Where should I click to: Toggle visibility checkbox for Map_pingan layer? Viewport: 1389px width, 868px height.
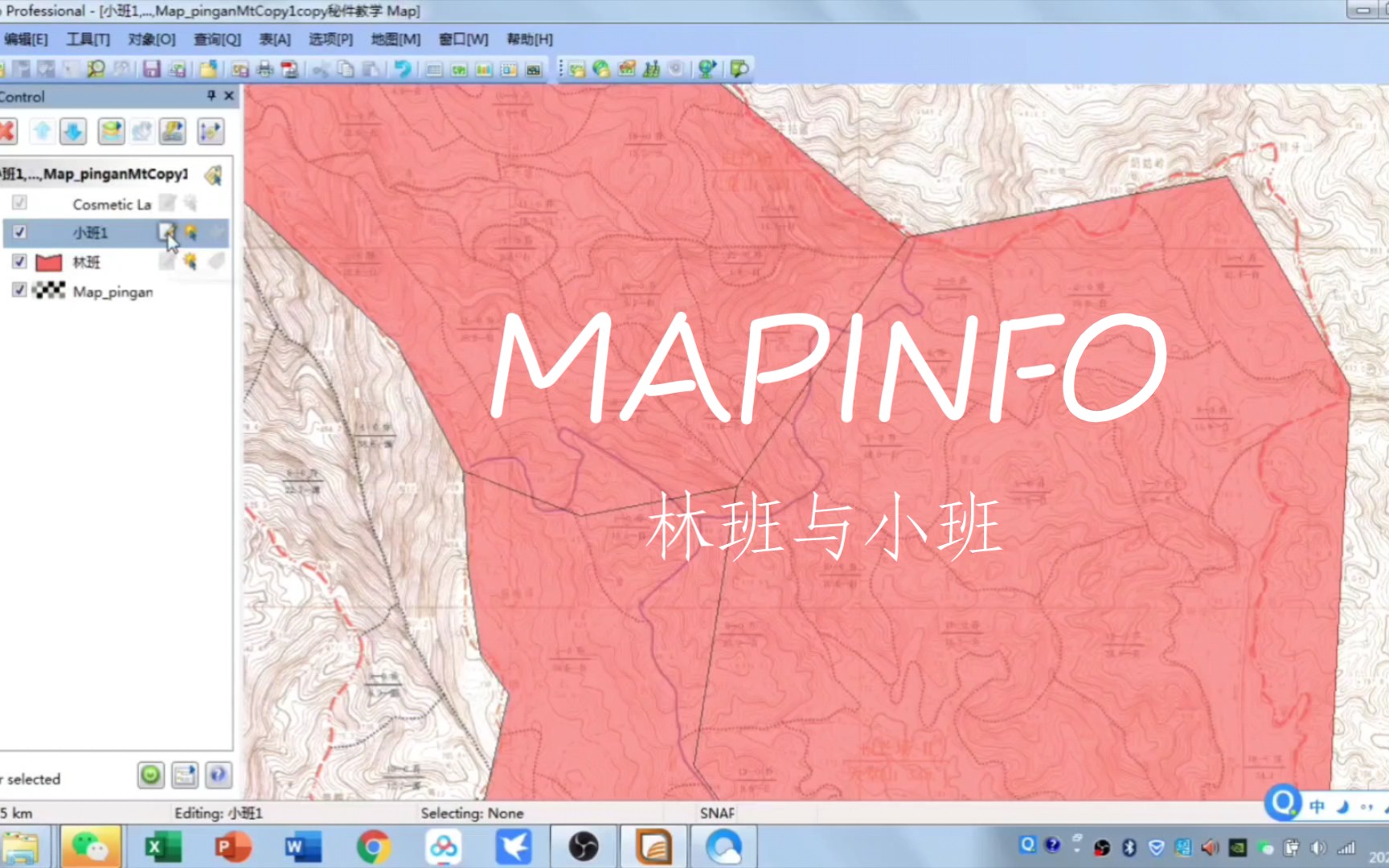[20, 290]
